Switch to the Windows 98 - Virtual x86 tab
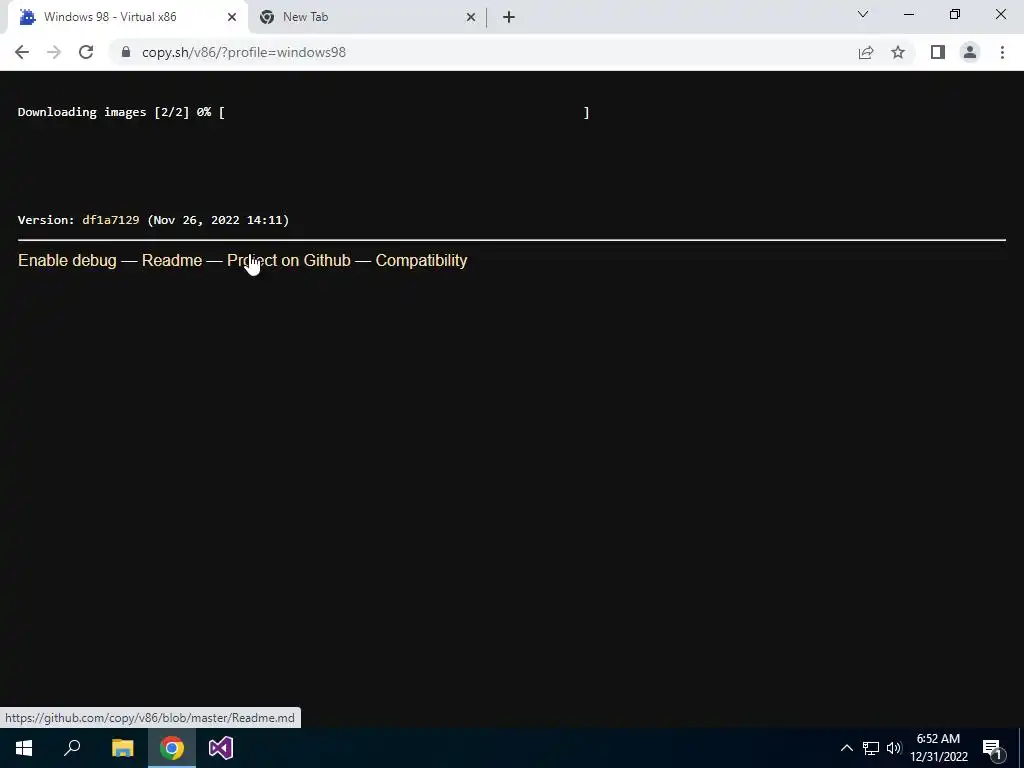Screen dimensions: 1024x768 click(128, 17)
